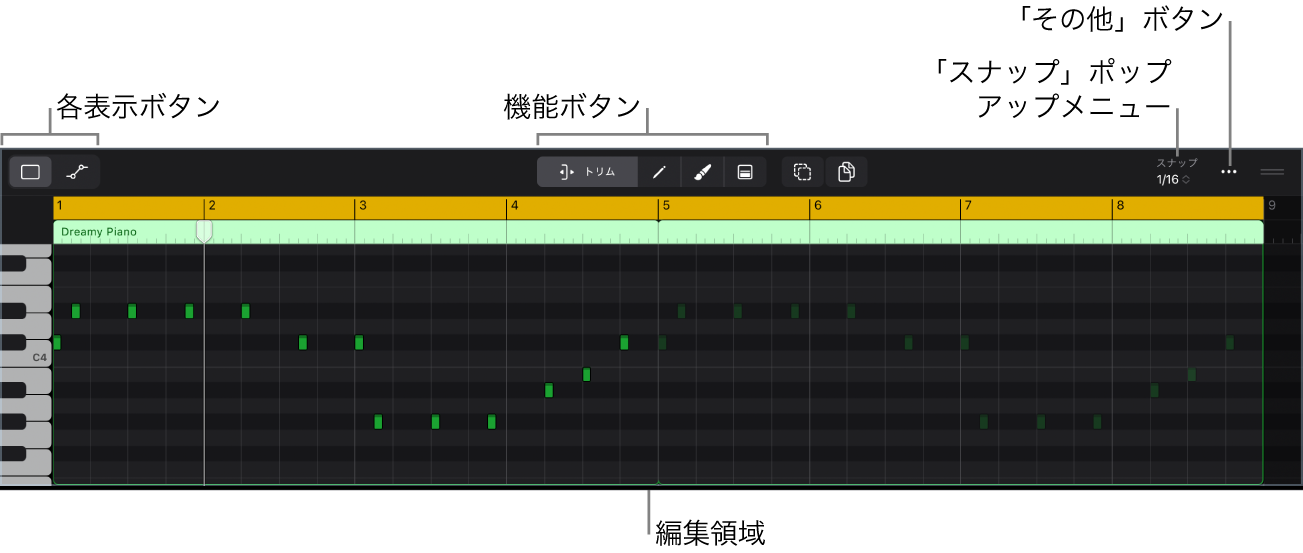This screenshot has height=553, width=1303.
Task: Click the Dreamy Piano region header
Action: click(x=100, y=232)
